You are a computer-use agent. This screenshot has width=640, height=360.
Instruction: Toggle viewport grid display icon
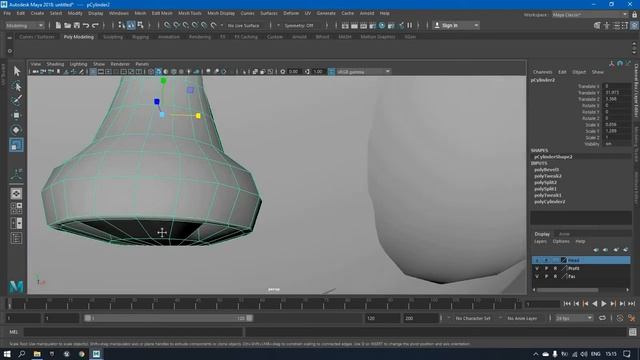coord(93,72)
